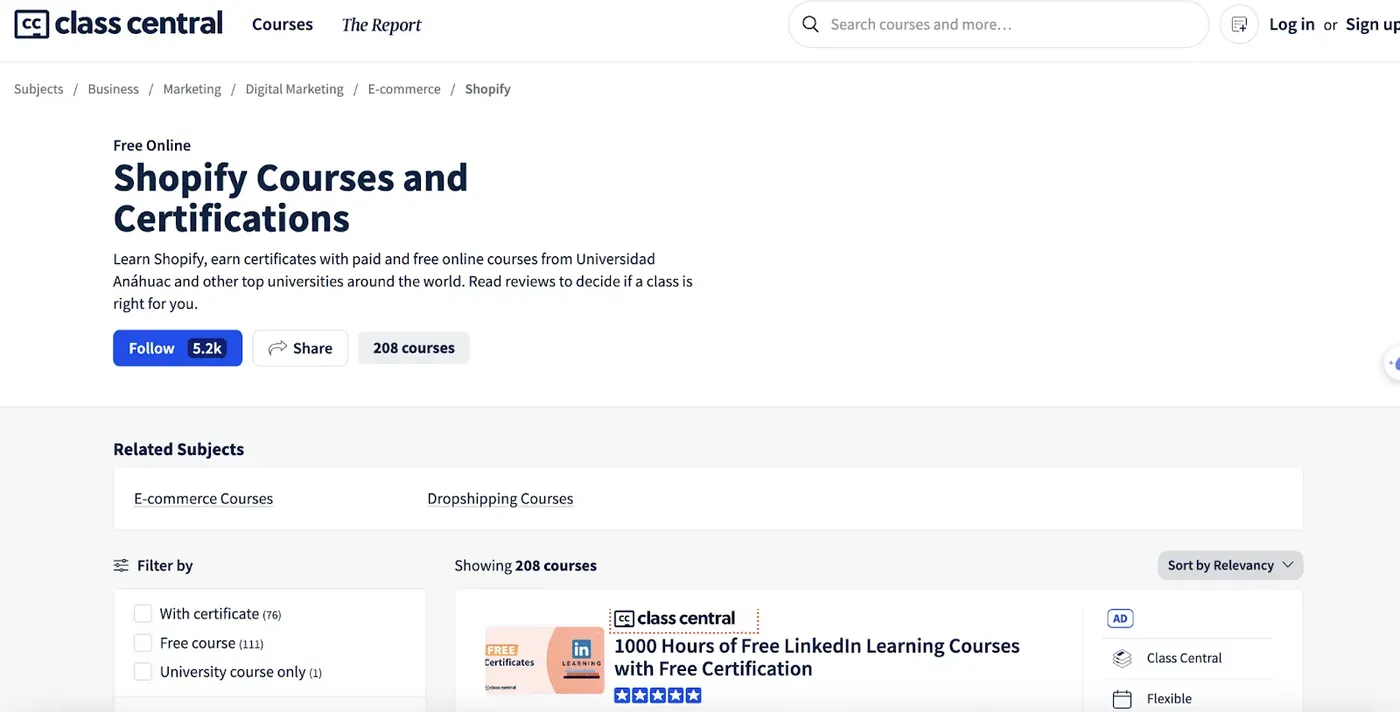Click the Flexible duration text
This screenshot has height=712, width=1400.
[1169, 699]
